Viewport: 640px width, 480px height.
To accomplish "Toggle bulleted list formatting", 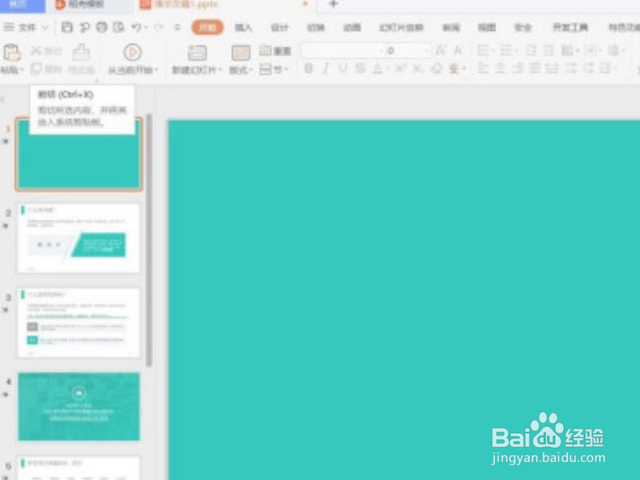I will tap(483, 50).
